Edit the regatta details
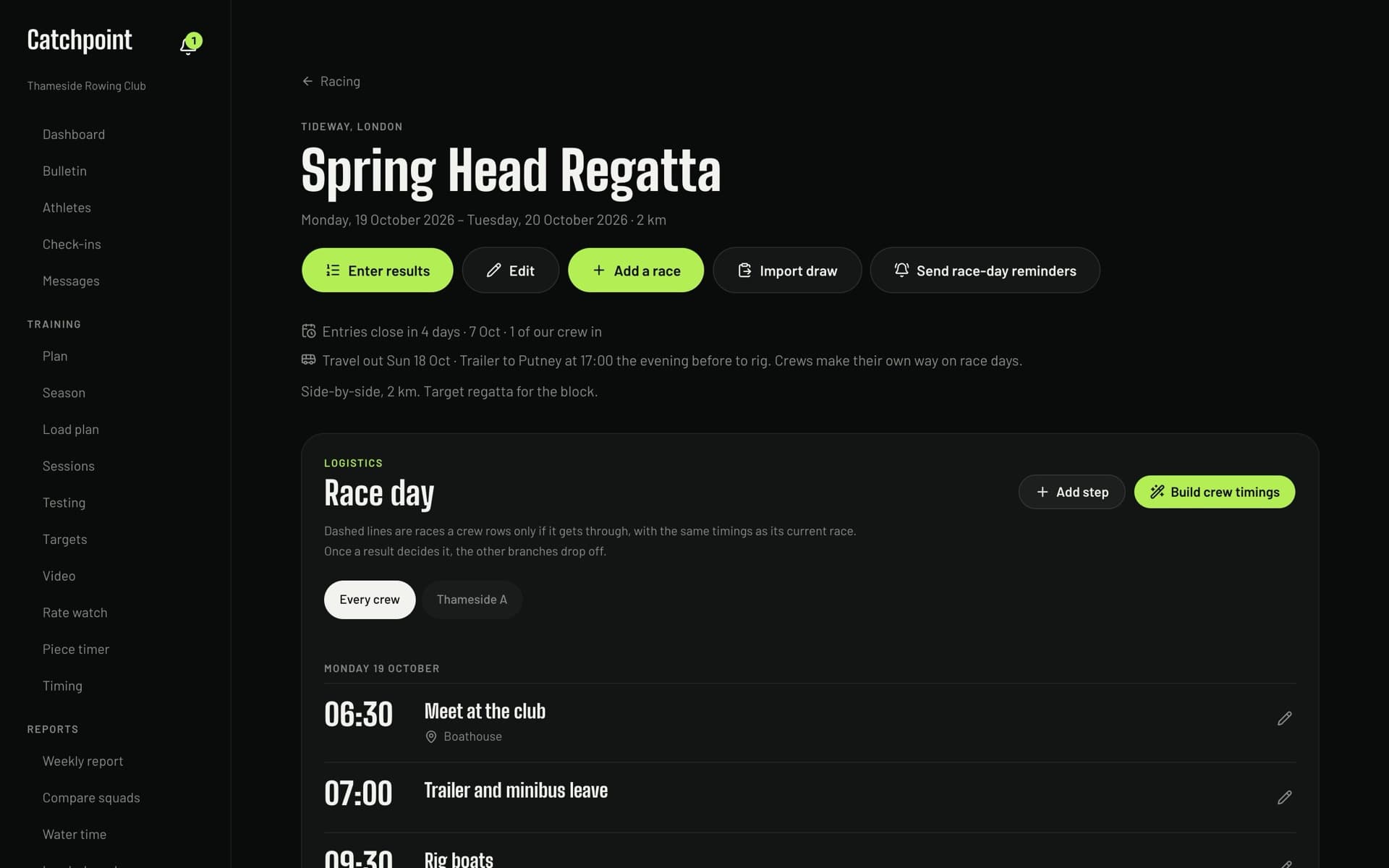Viewport: 1389px width, 868px height. click(x=510, y=271)
